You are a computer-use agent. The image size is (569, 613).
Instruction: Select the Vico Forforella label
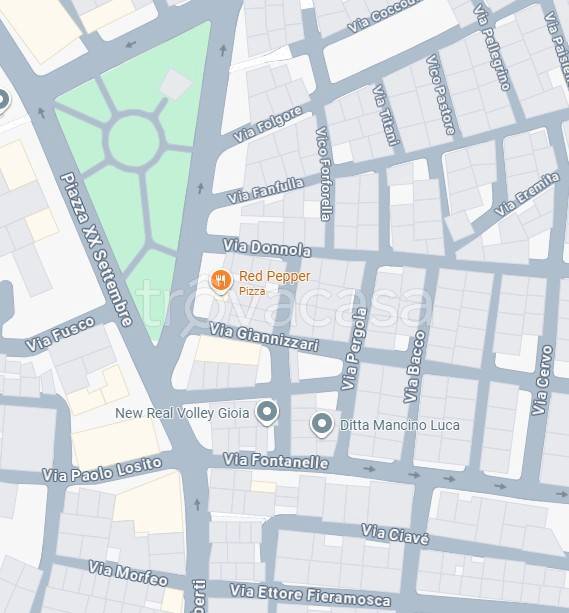[x=323, y=174]
